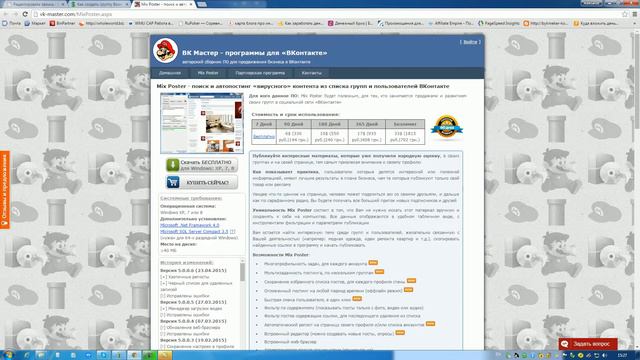Click the 365 Дней column header

pos(366,124)
